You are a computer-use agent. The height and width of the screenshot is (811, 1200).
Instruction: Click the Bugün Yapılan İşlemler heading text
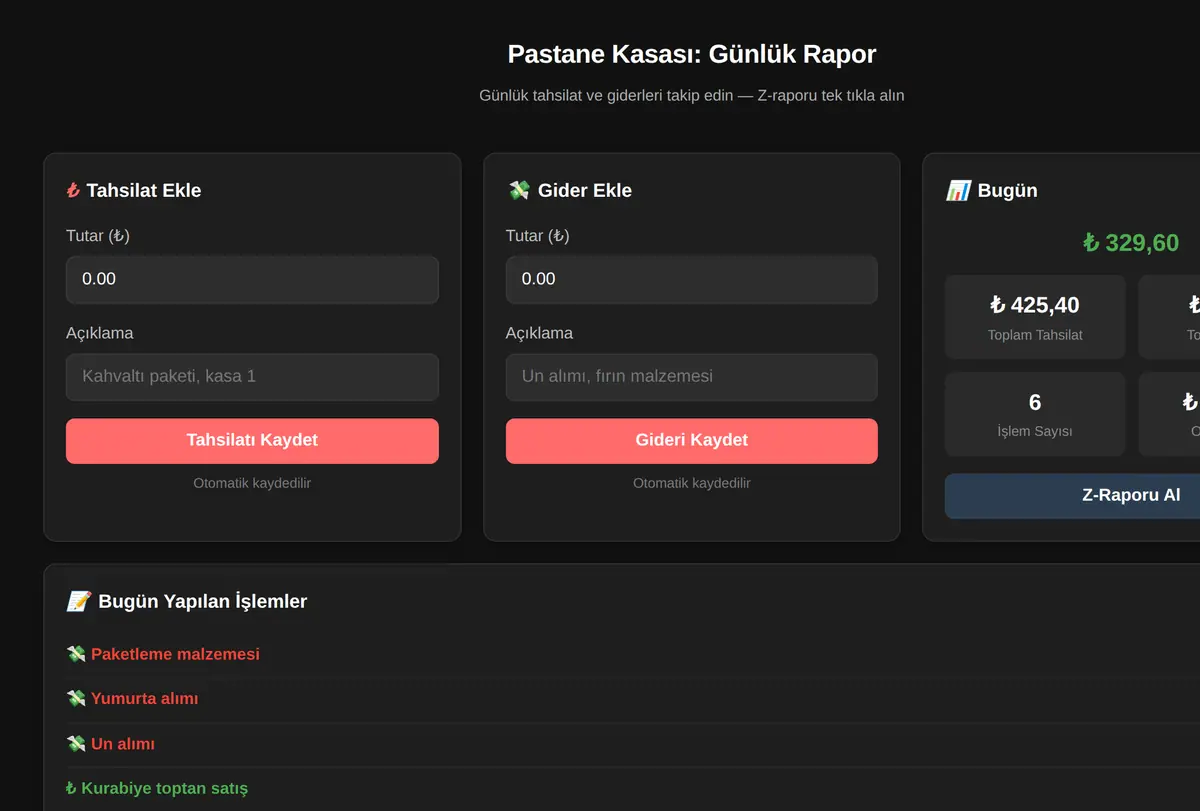203,601
